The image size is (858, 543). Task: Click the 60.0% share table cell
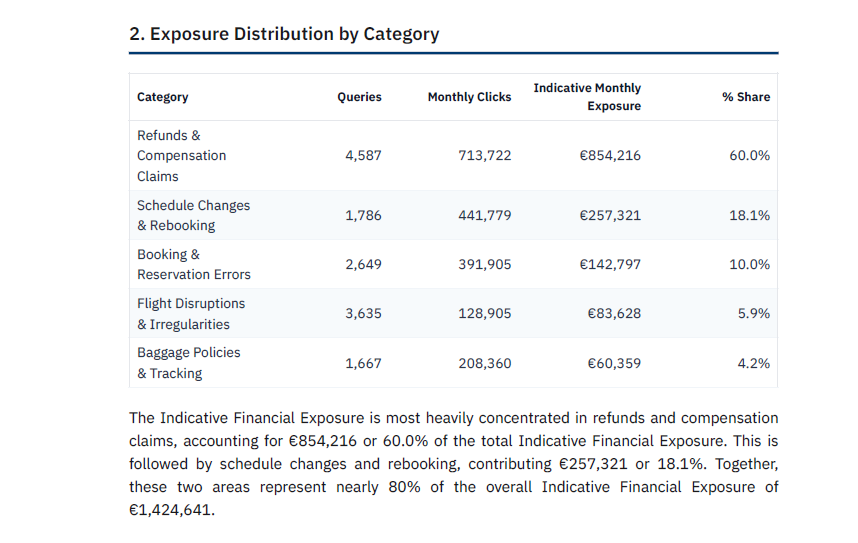[x=749, y=156]
